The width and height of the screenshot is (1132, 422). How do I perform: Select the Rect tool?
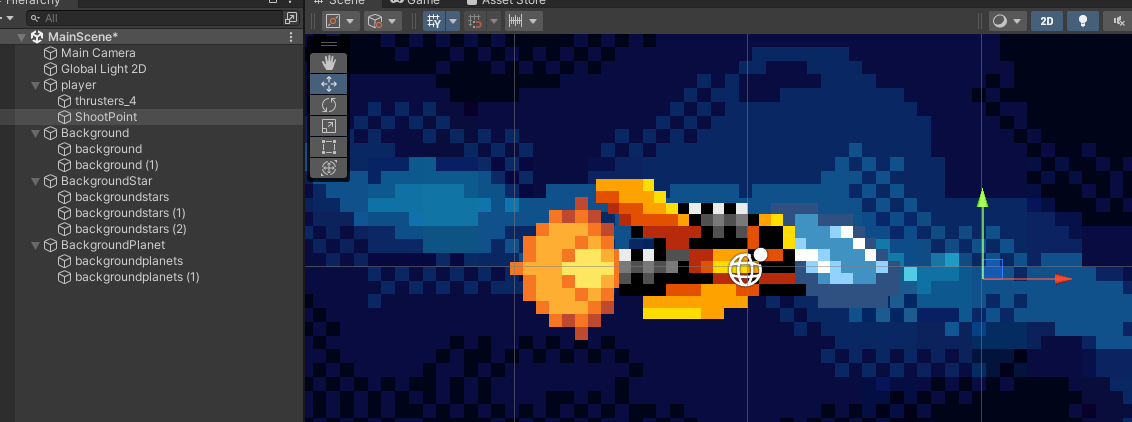[x=328, y=147]
